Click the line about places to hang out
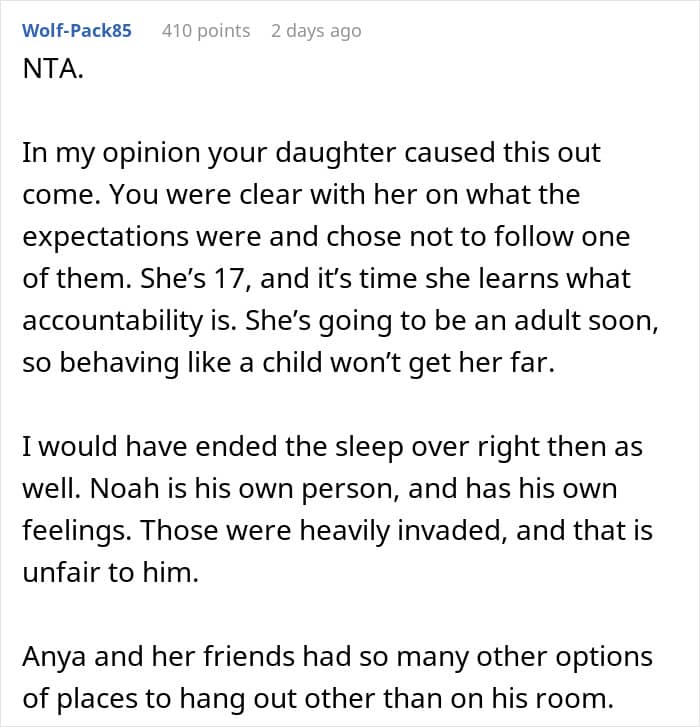 point(318,698)
